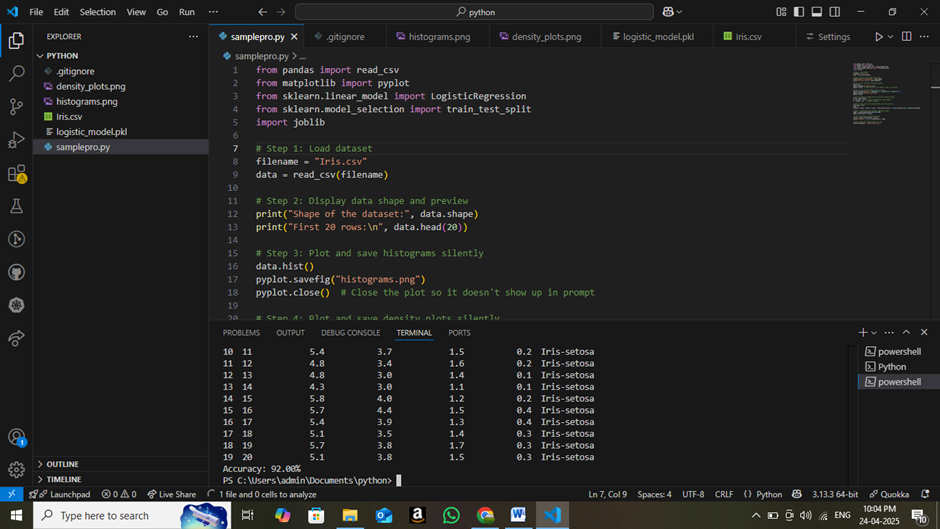Open the Accounts menu
This screenshot has height=529, width=940.
pos(16,437)
